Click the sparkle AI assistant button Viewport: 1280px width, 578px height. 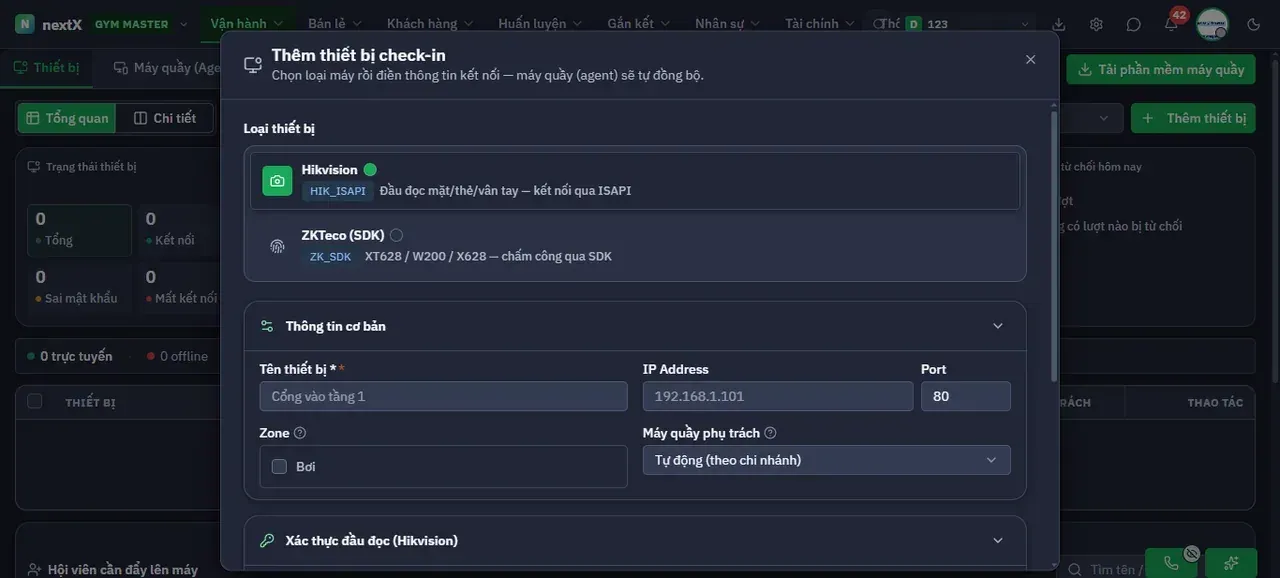[x=1231, y=563]
